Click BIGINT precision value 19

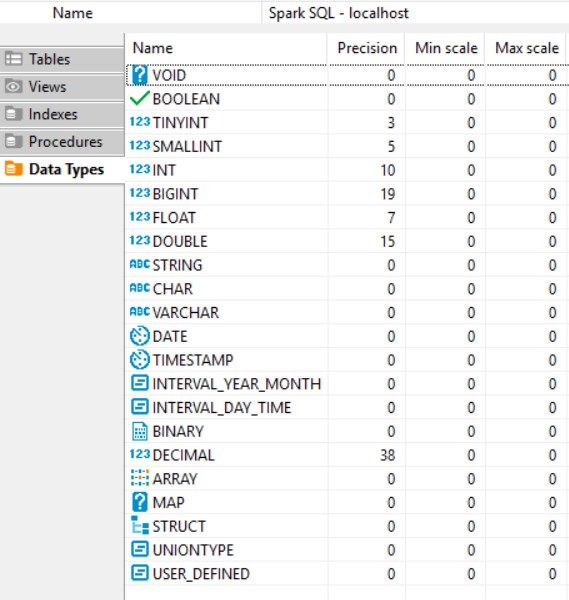(388, 194)
